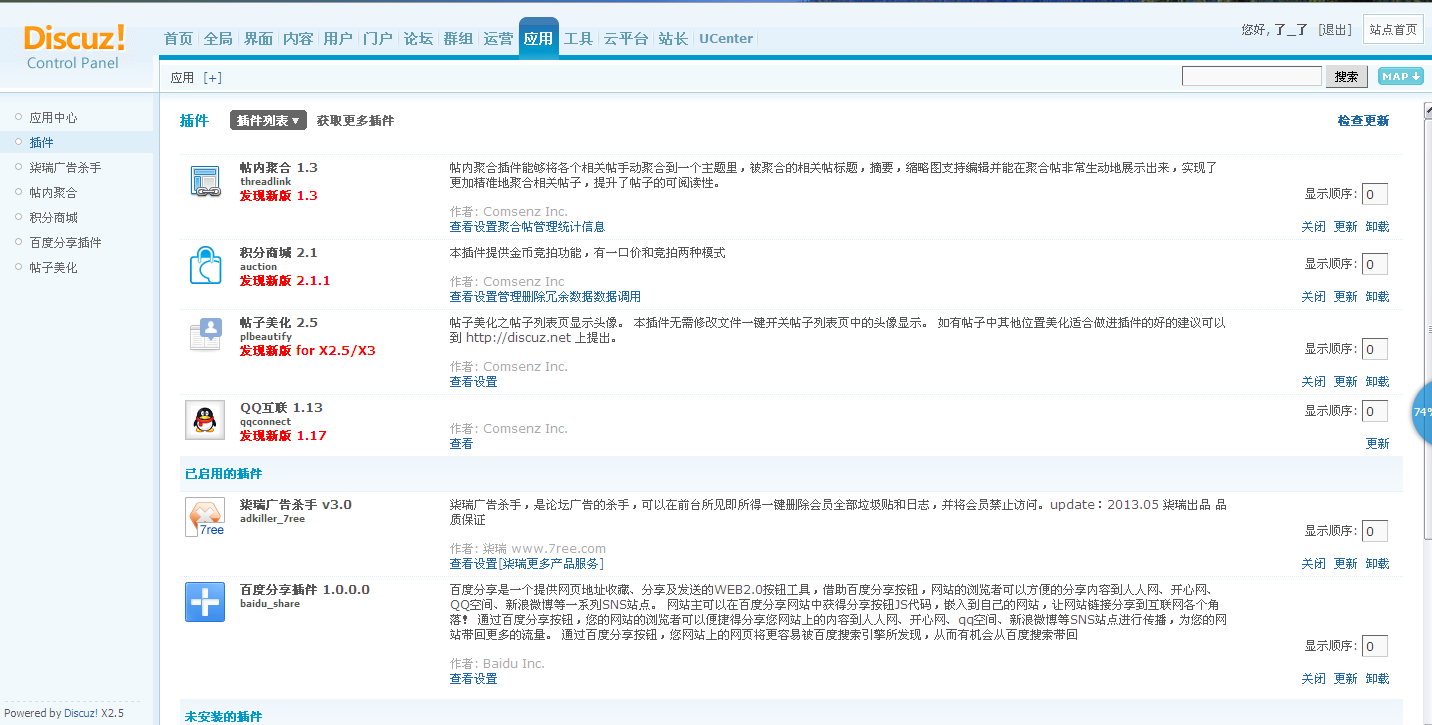Click 更新 for the QQ互联 plugin
The image size is (1432, 725).
(x=1377, y=444)
